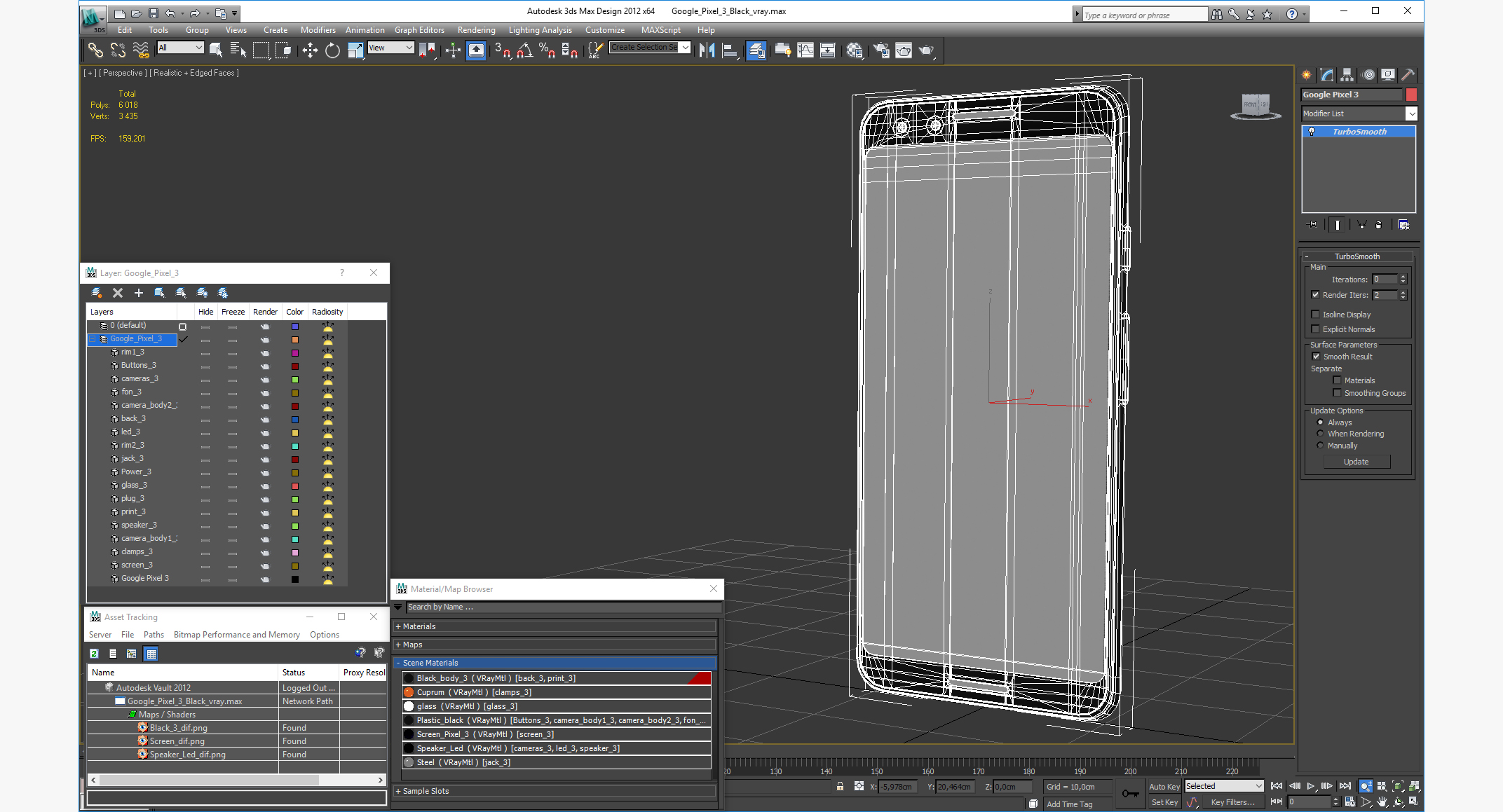
Task: Click the create new layer plus icon
Action: pos(139,293)
